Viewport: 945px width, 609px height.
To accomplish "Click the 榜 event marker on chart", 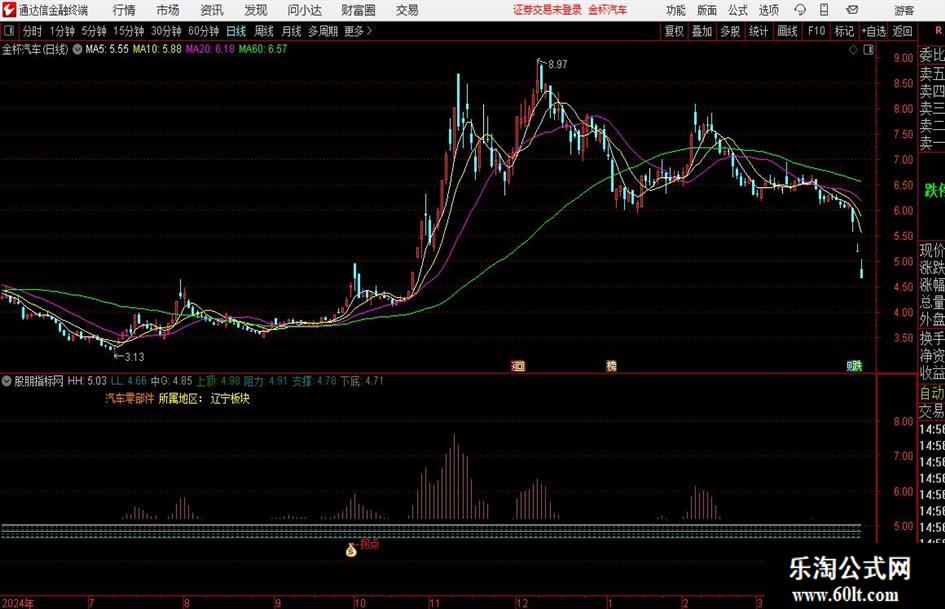I will point(611,365).
